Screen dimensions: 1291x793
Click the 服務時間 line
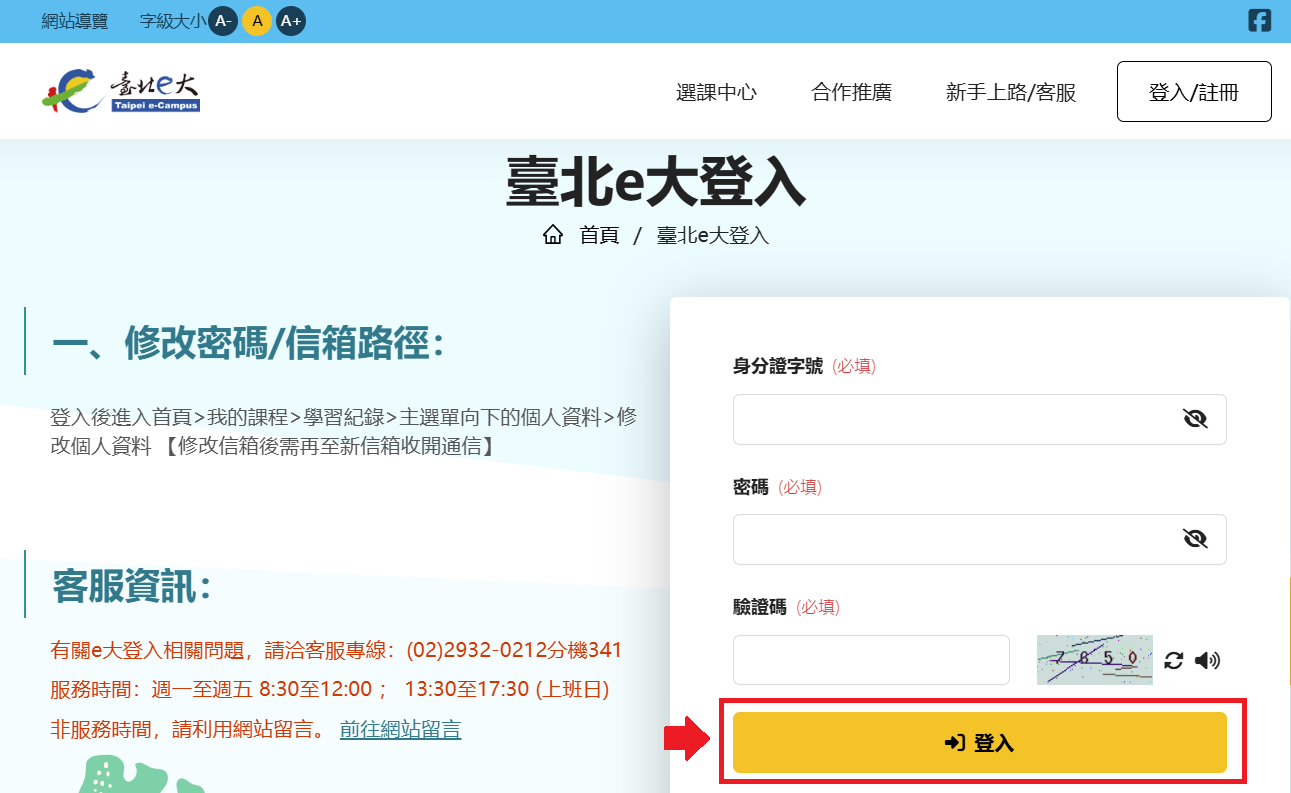point(329,689)
